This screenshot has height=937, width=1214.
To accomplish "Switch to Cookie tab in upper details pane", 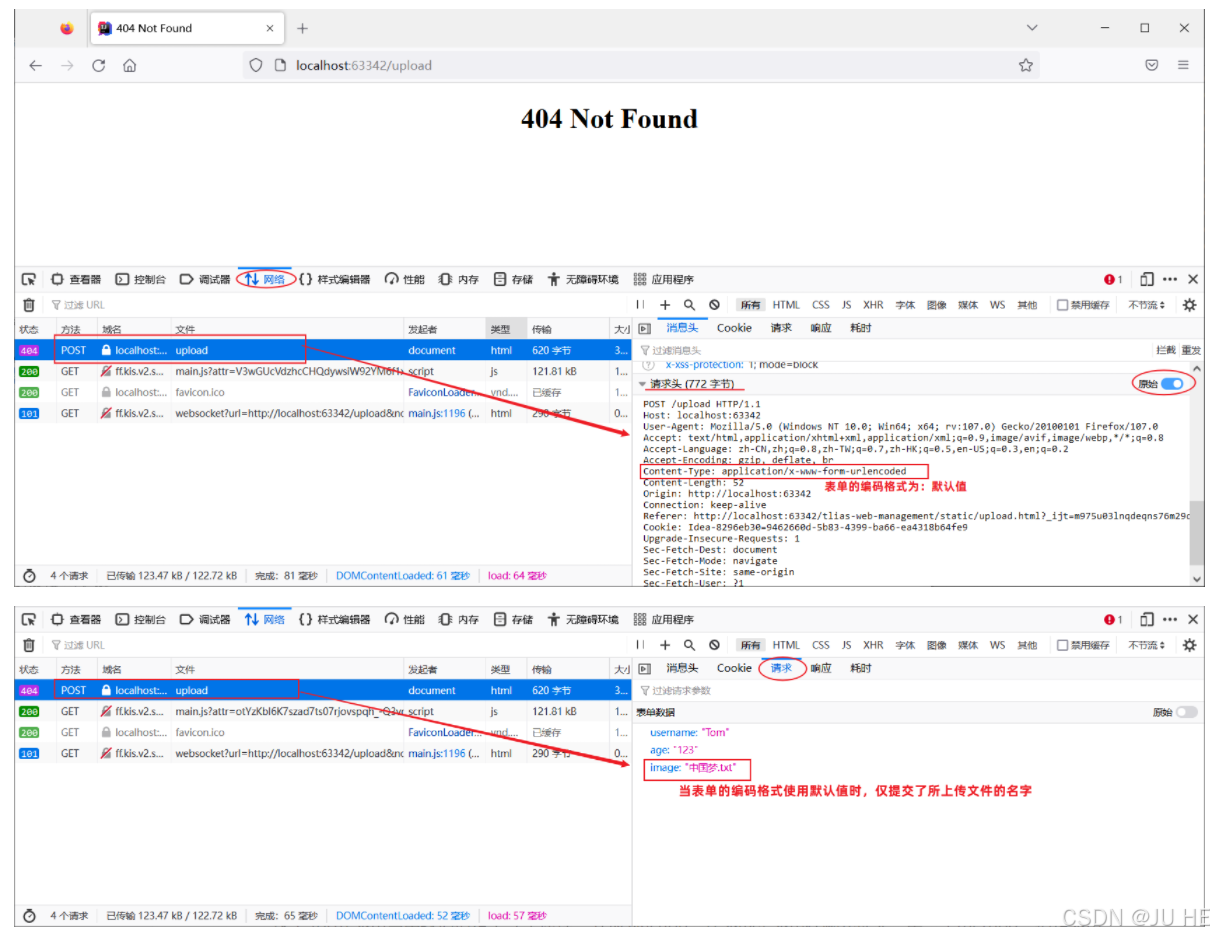I will coord(734,328).
